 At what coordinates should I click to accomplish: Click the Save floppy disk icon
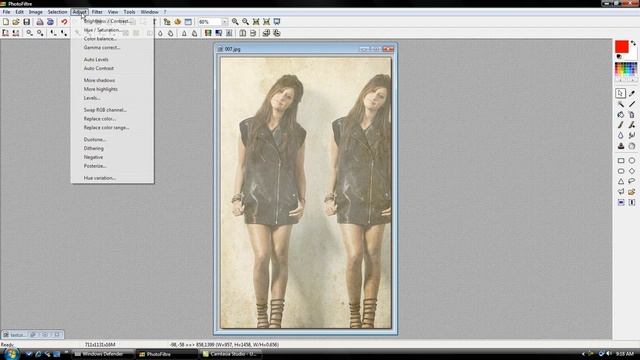[x=27, y=22]
